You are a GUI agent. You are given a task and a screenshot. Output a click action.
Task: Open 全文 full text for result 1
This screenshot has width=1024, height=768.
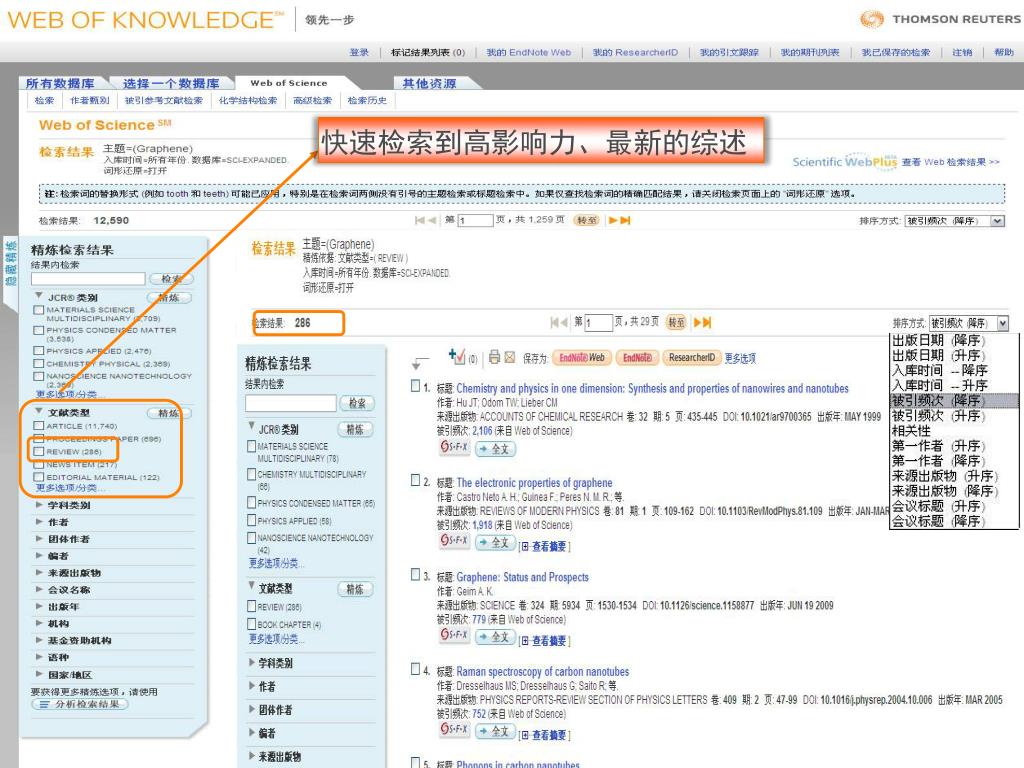tap(495, 449)
